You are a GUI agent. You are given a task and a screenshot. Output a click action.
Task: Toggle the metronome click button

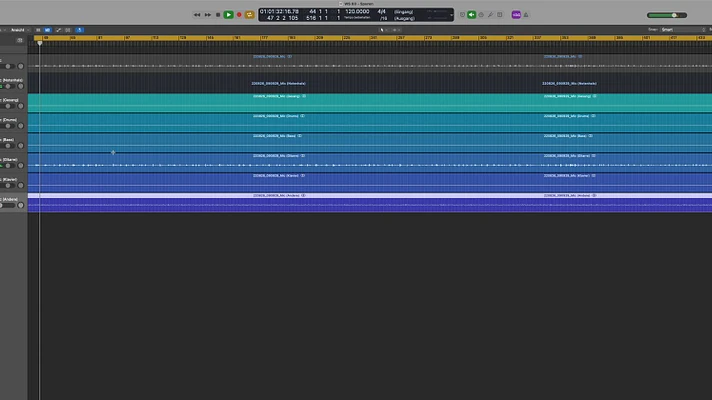point(526,15)
